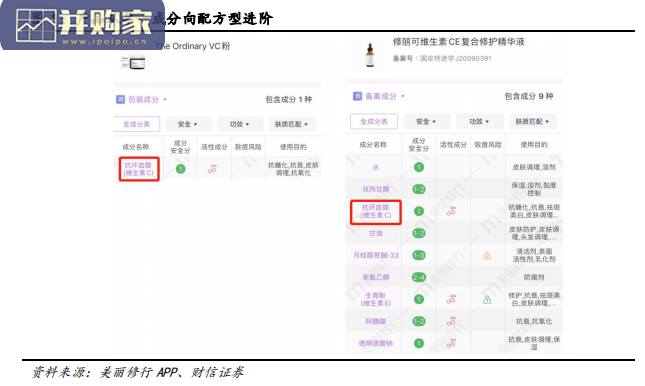Click safety score badge in The Ordinary row

(x=181, y=169)
